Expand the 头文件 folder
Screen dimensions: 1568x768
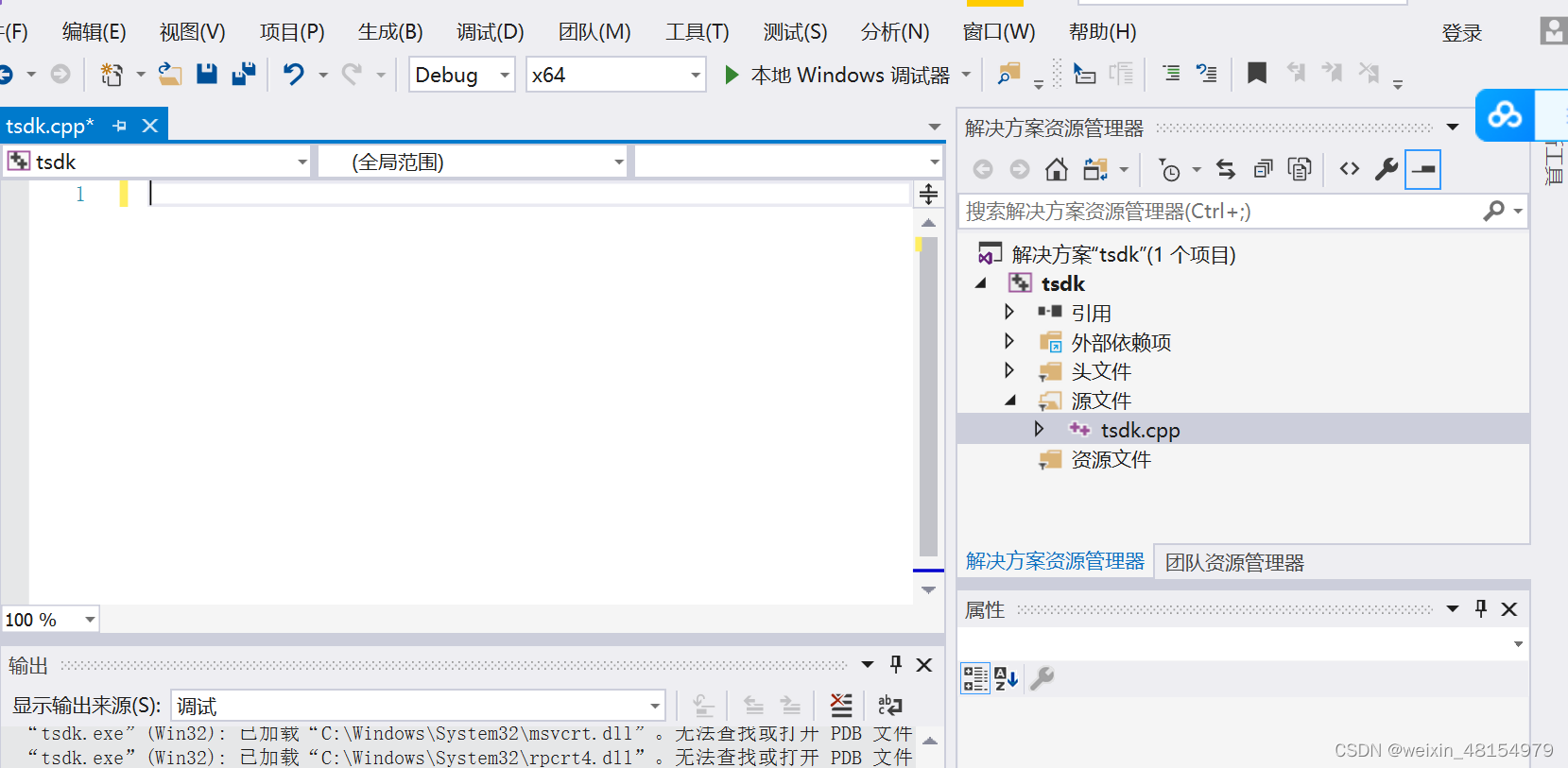(1009, 370)
